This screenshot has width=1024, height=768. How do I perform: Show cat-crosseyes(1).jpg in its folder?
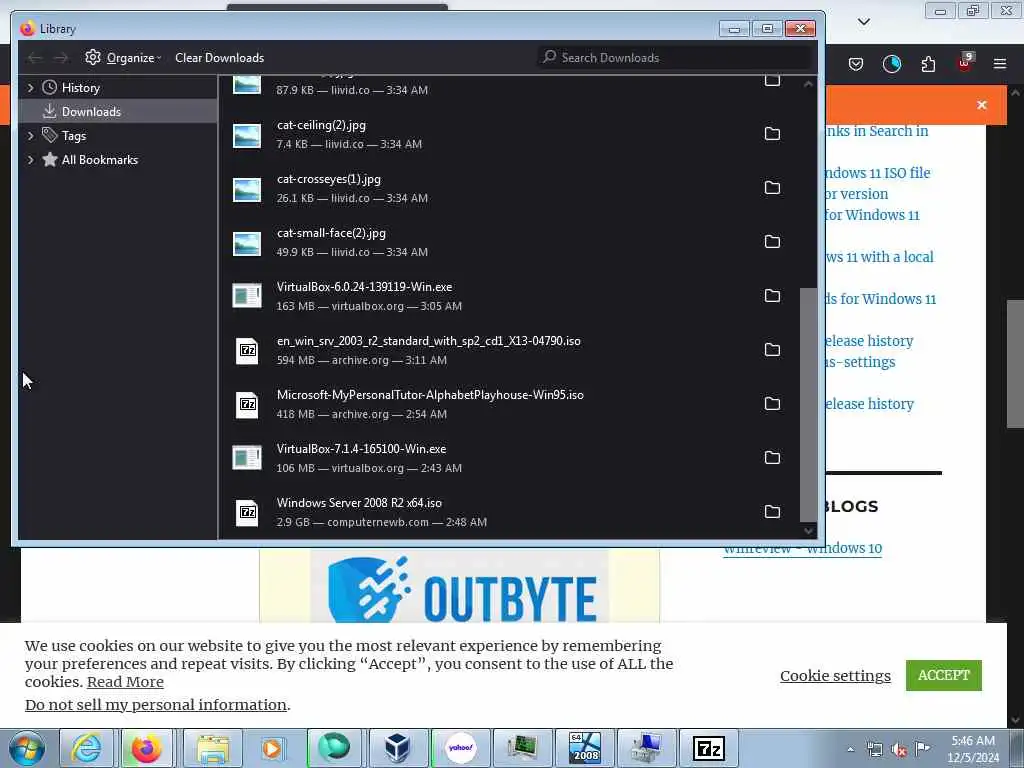772,188
